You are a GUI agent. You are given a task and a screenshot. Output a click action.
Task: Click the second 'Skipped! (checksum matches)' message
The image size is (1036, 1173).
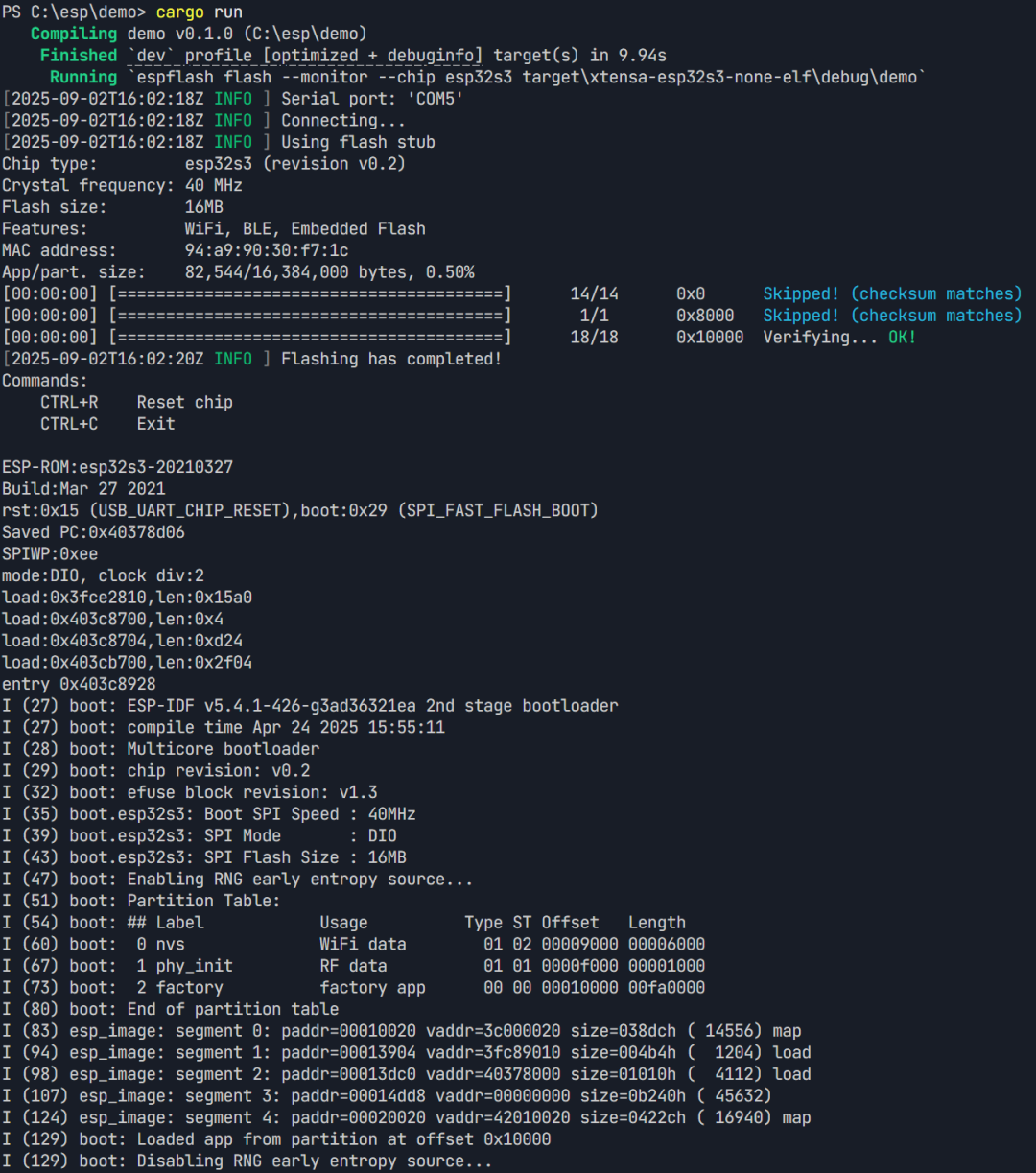coord(892,316)
